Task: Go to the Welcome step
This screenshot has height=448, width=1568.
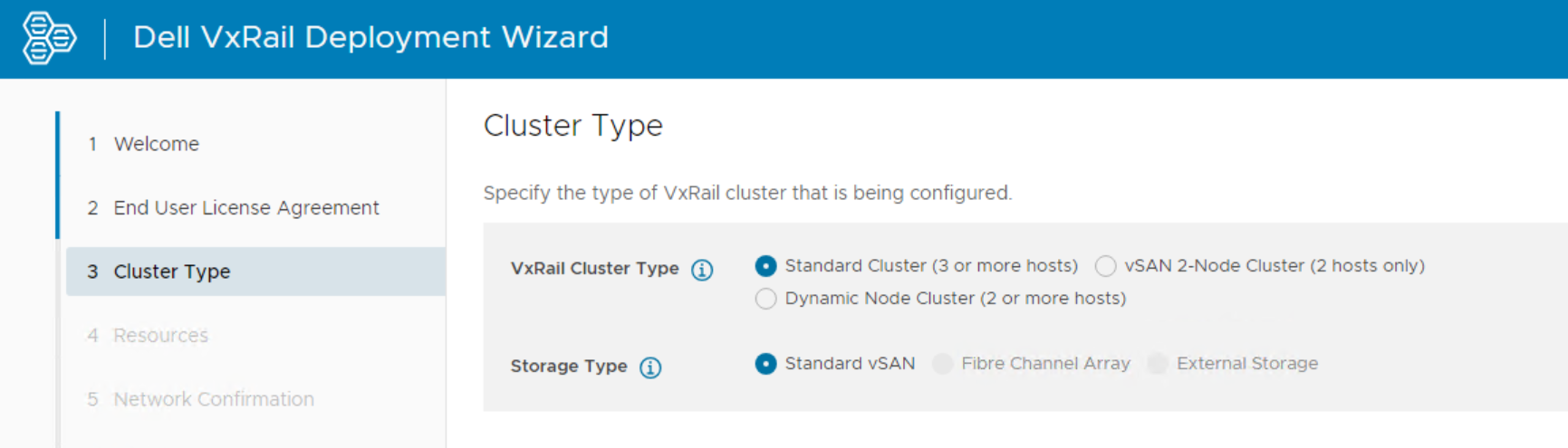Action: [x=156, y=144]
